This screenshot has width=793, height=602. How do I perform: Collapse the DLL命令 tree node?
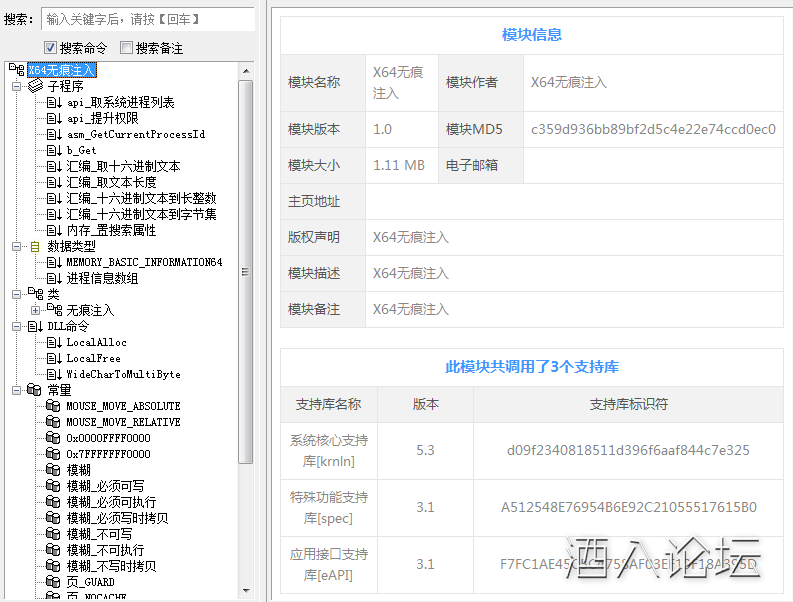click(x=16, y=326)
